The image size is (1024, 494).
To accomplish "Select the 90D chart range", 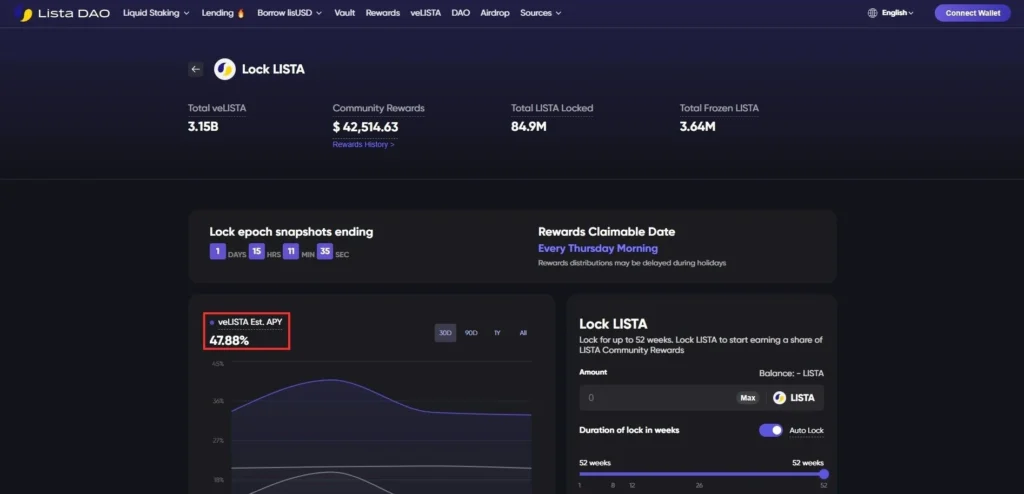I will pyautogui.click(x=471, y=333).
